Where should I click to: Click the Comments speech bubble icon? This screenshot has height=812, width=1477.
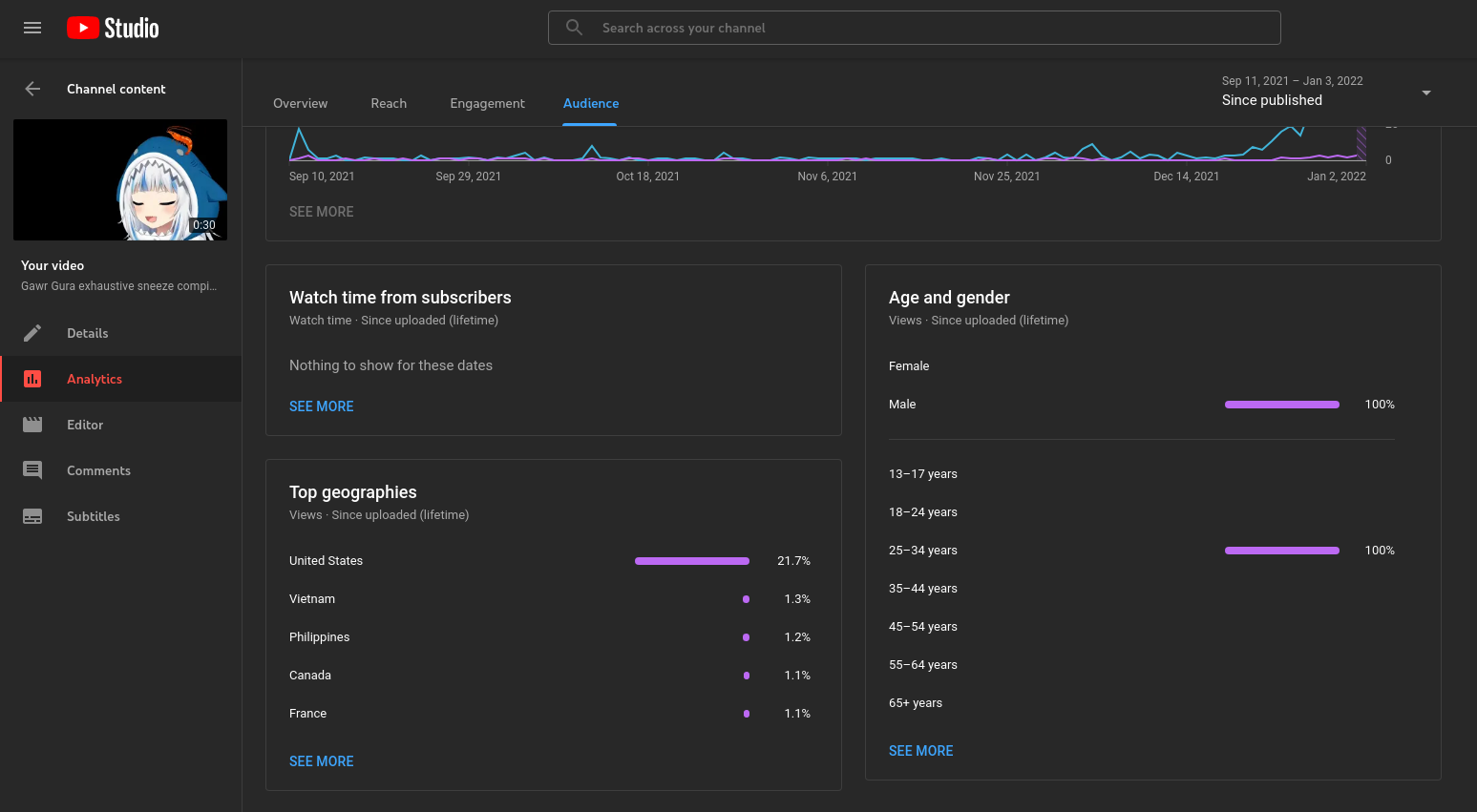(x=32, y=470)
